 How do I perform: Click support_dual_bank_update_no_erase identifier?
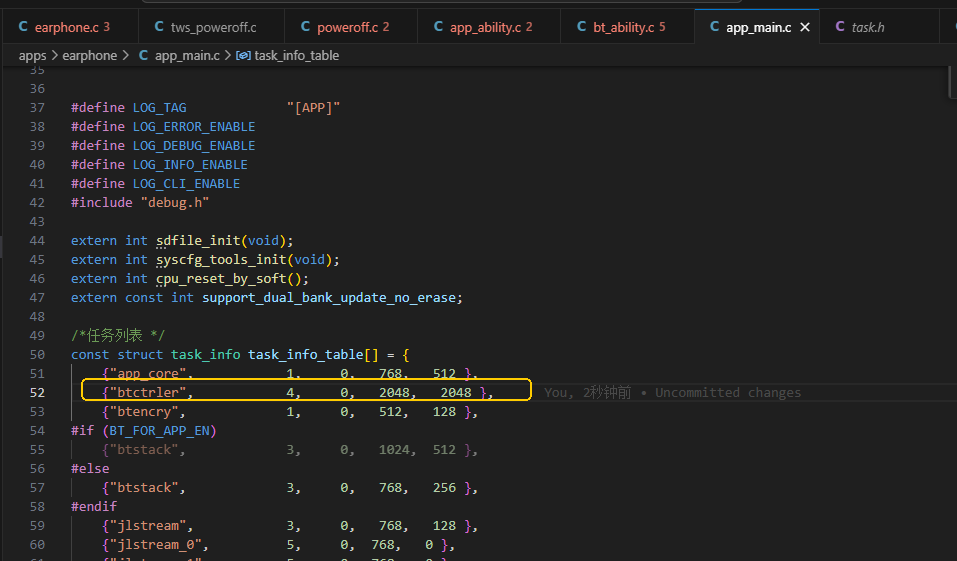[x=329, y=297]
